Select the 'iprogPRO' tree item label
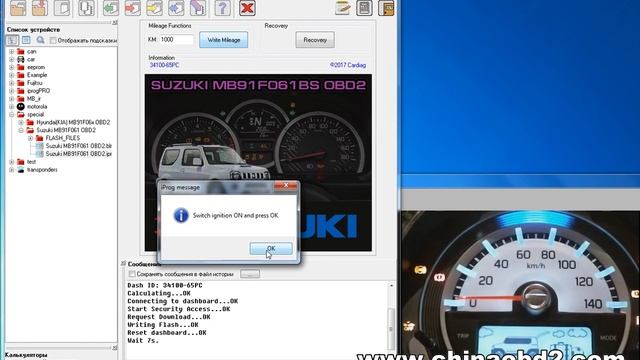This screenshot has width=640, height=360. pyautogui.click(x=38, y=91)
